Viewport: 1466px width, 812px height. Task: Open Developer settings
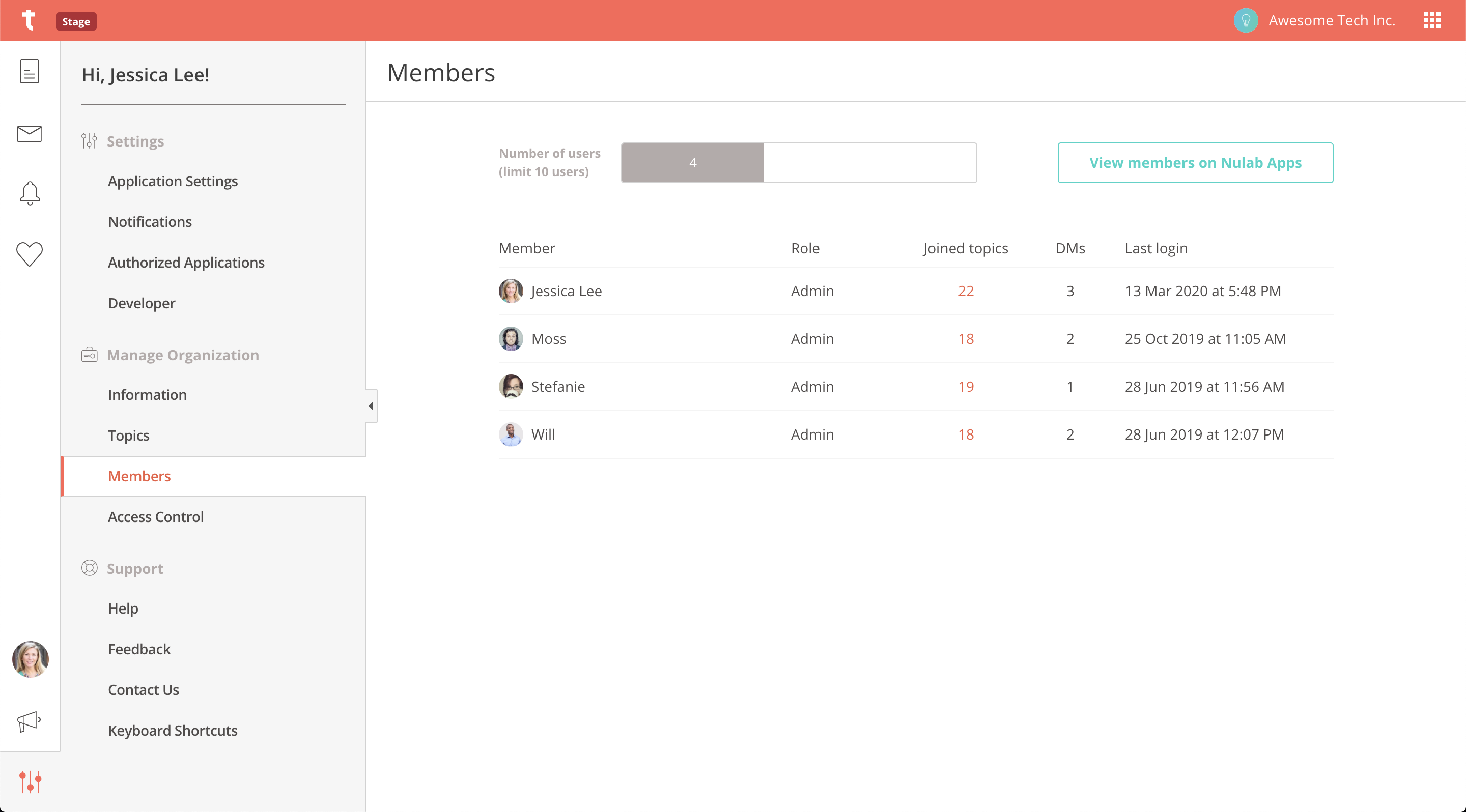tap(142, 303)
